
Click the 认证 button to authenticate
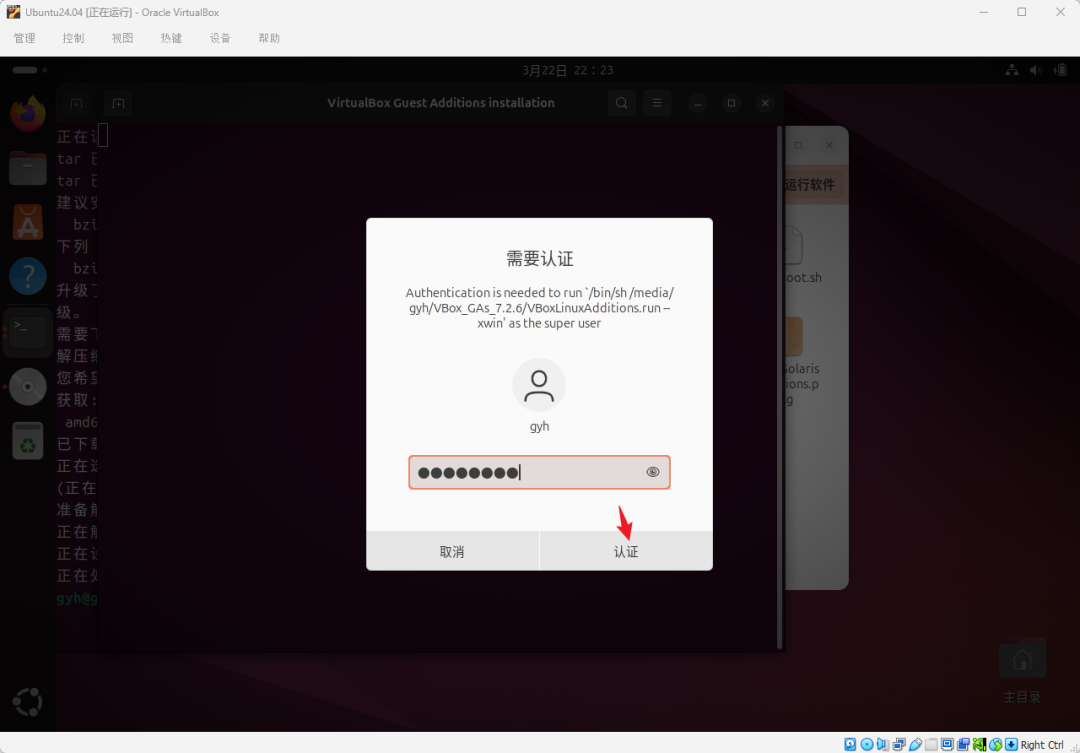click(626, 550)
